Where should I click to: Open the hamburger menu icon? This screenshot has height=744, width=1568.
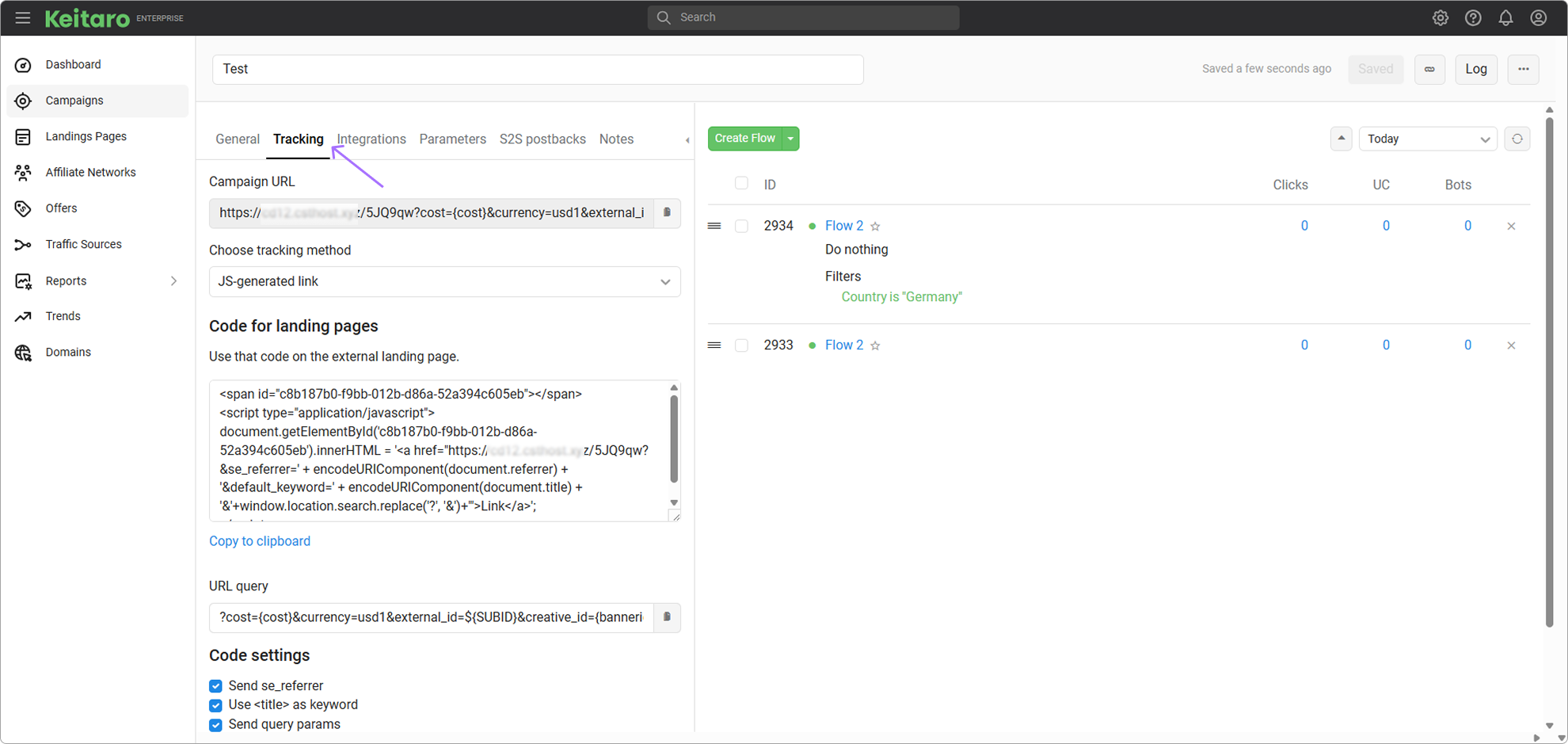tap(23, 17)
